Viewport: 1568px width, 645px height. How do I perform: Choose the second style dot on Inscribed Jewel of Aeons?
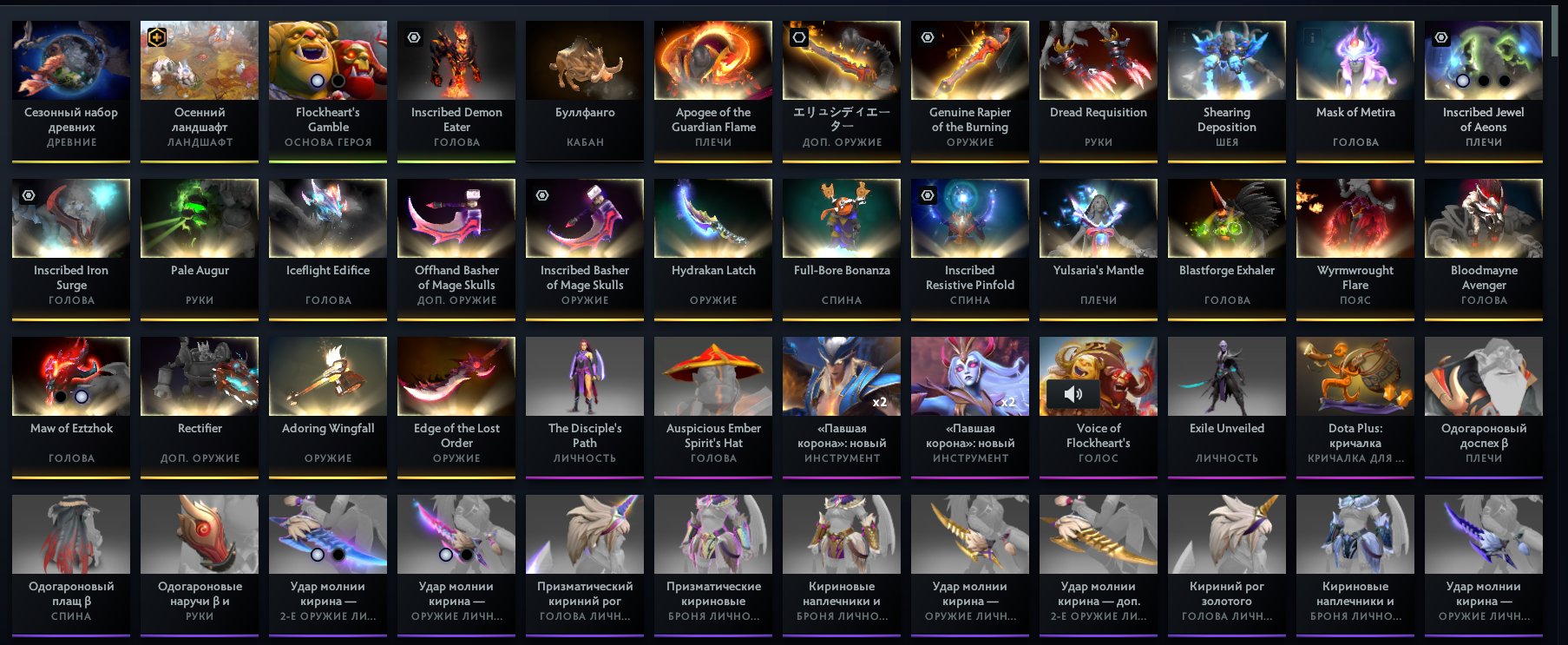(1484, 81)
